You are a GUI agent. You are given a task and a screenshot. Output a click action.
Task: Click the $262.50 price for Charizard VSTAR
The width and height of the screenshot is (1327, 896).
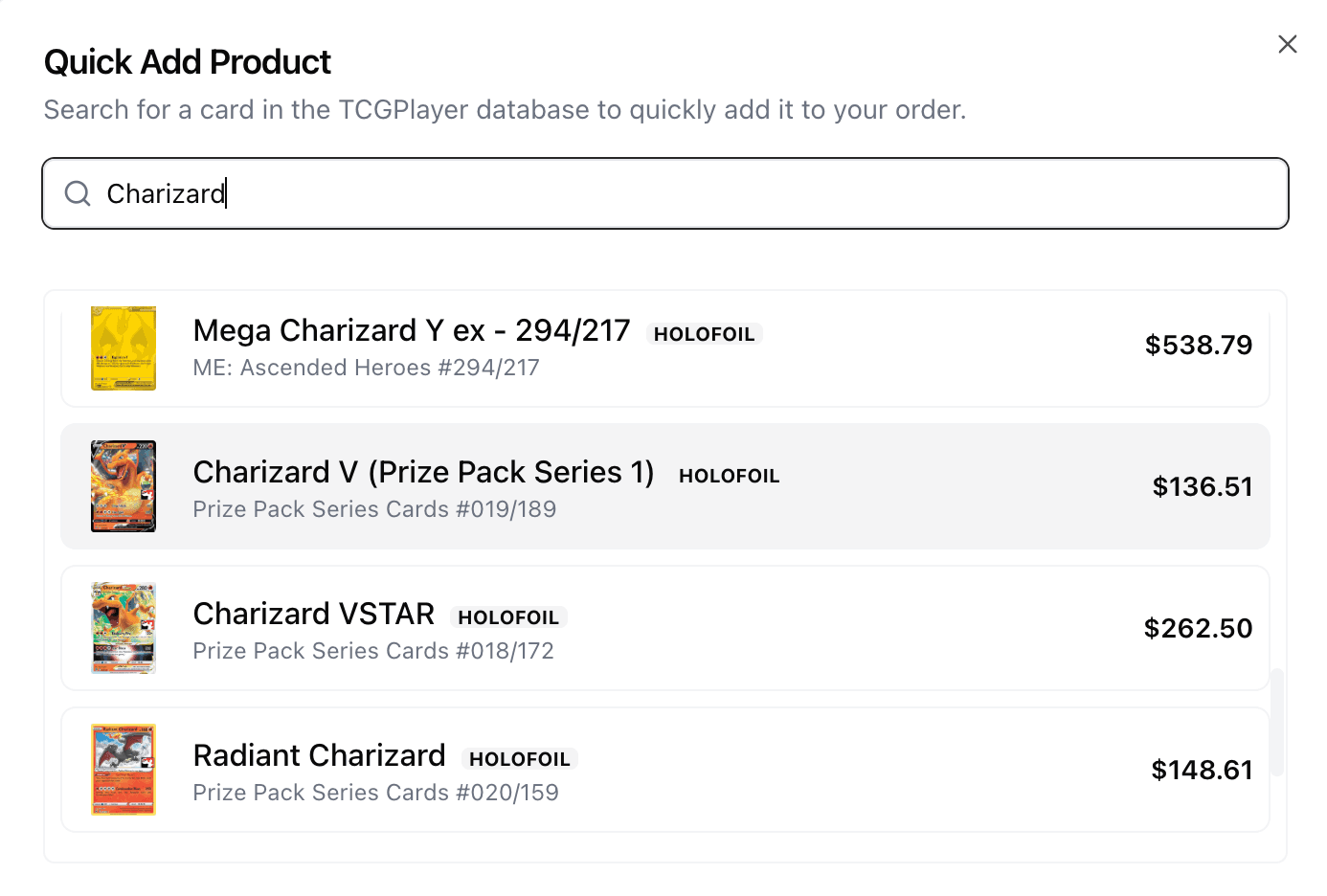click(1198, 628)
